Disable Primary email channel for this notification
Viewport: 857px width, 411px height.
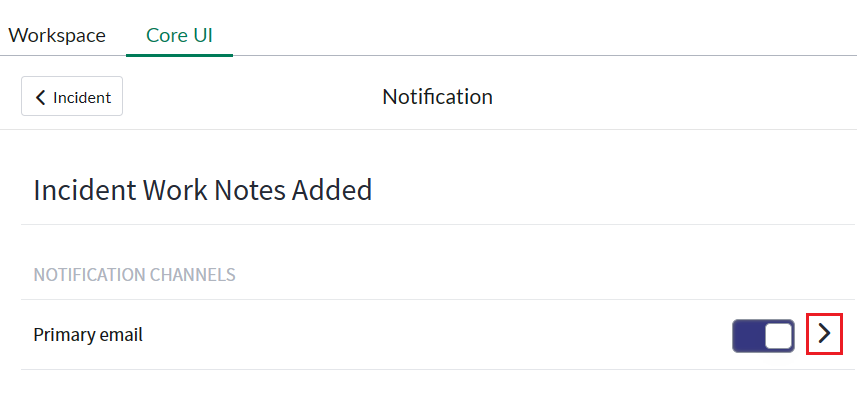click(763, 336)
